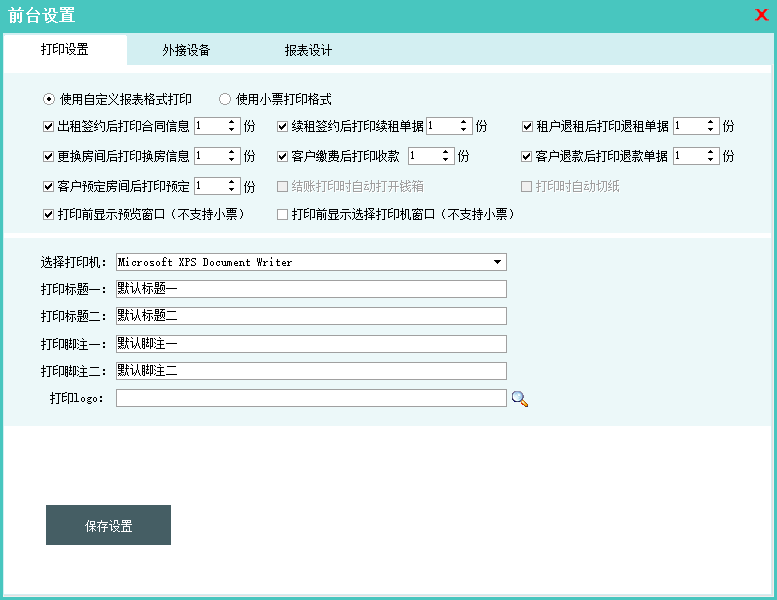
Task: Uncheck 出租签约后打印合同信息 checkbox
Action: click(49, 127)
